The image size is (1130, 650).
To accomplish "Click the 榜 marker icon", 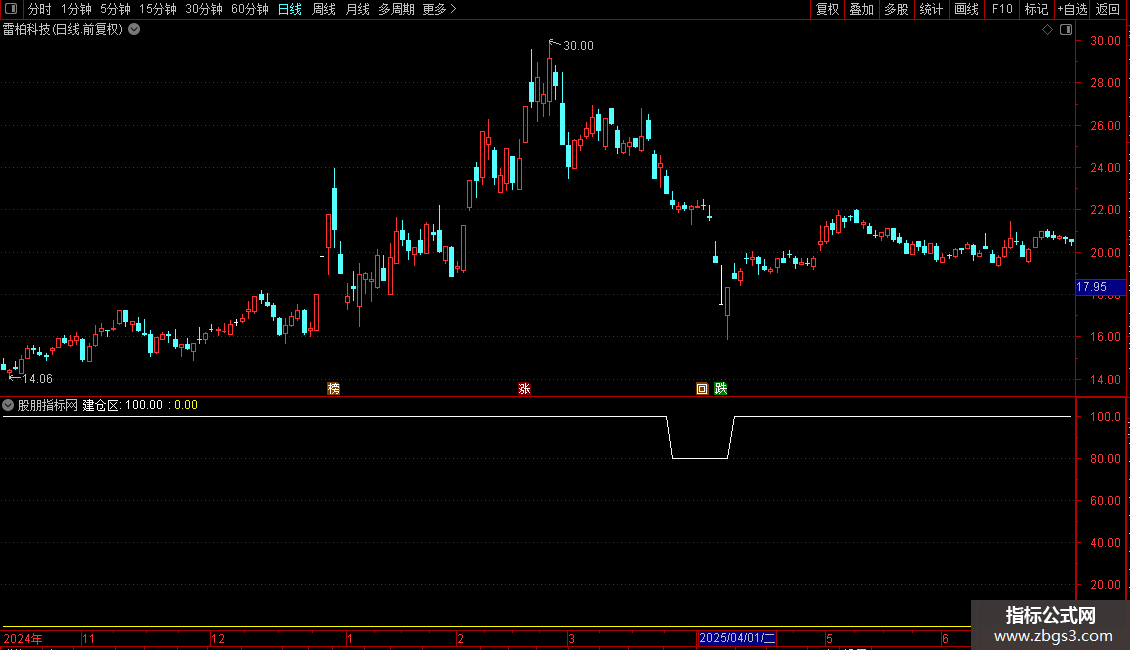I will [334, 389].
